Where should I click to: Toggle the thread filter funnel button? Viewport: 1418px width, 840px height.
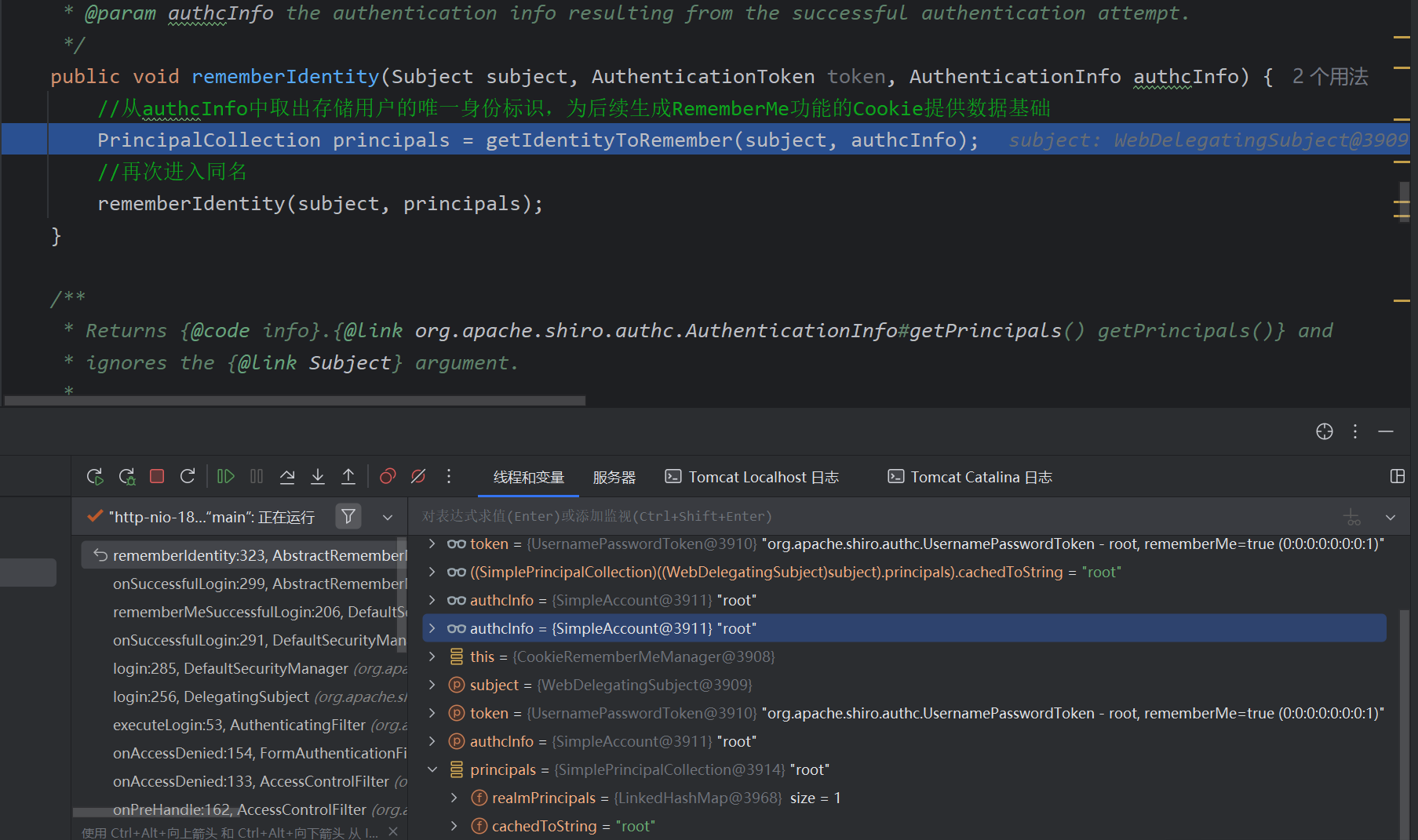(348, 516)
